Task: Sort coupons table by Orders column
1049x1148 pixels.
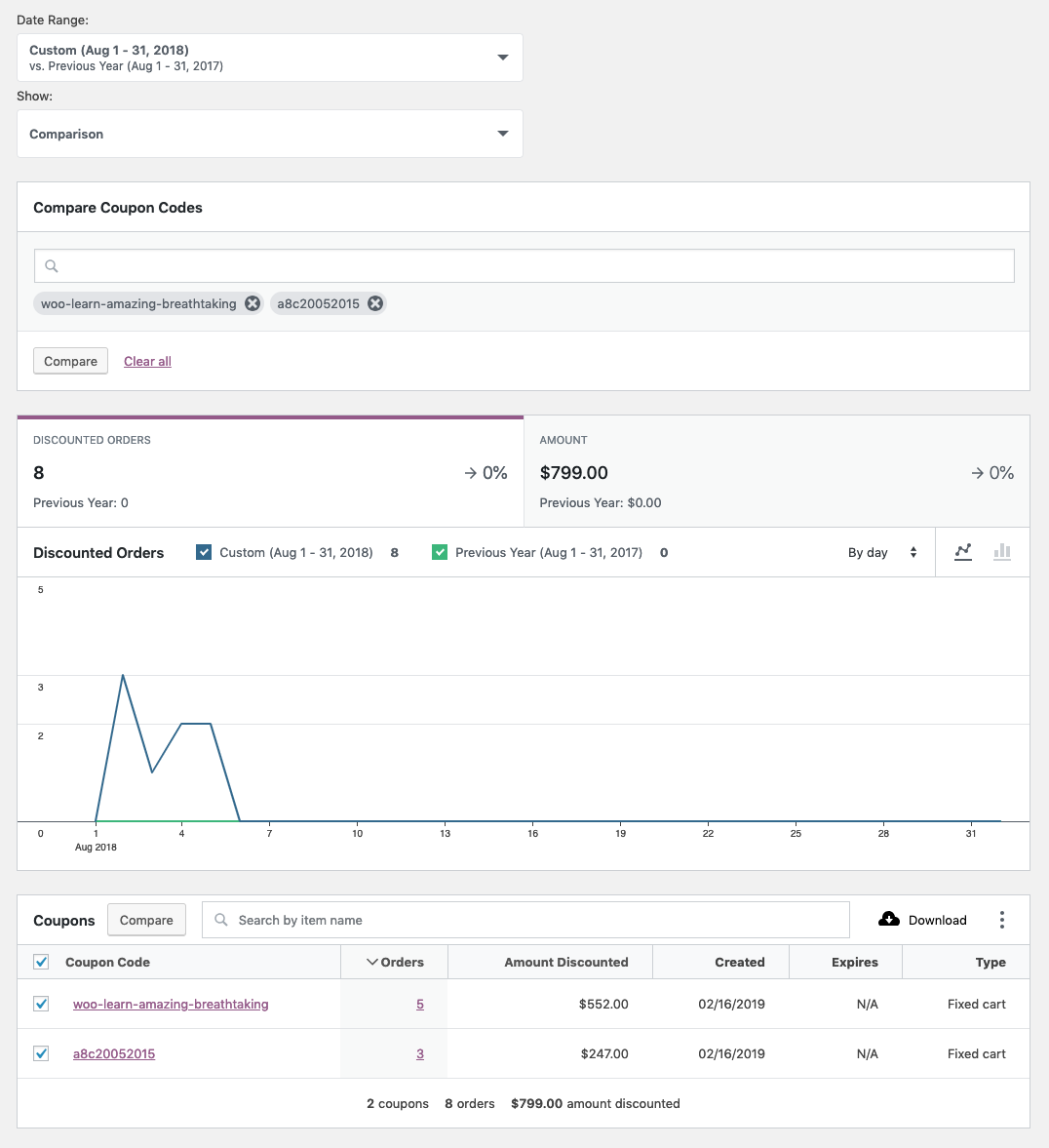Action: 395,962
